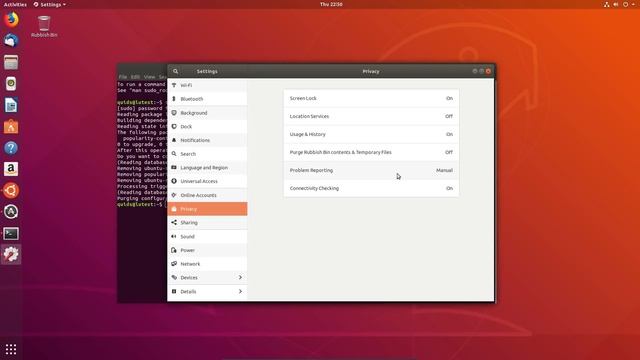Image resolution: width=640 pixels, height=360 pixels.
Task: Open the Settings app menu dropdown
Action: [50, 4]
